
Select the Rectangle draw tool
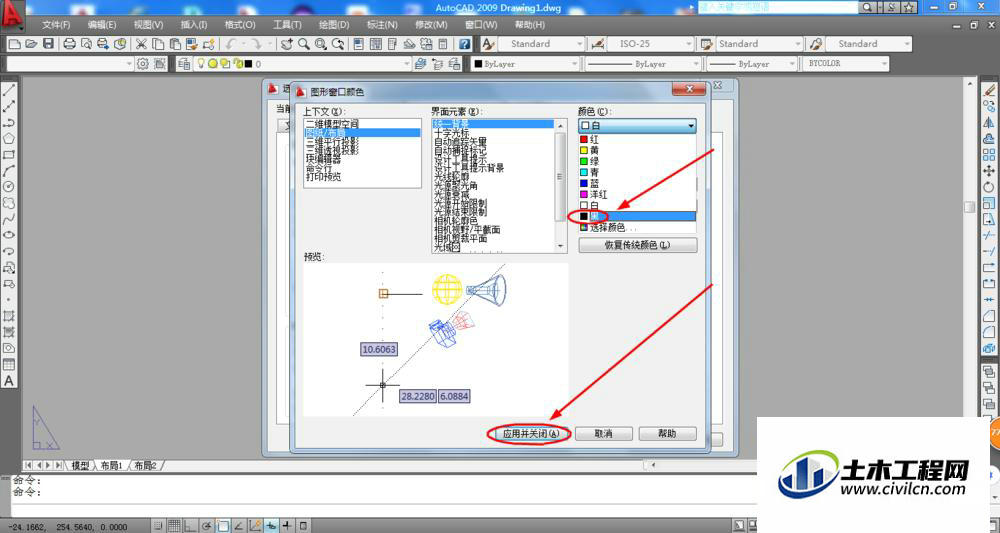point(9,155)
